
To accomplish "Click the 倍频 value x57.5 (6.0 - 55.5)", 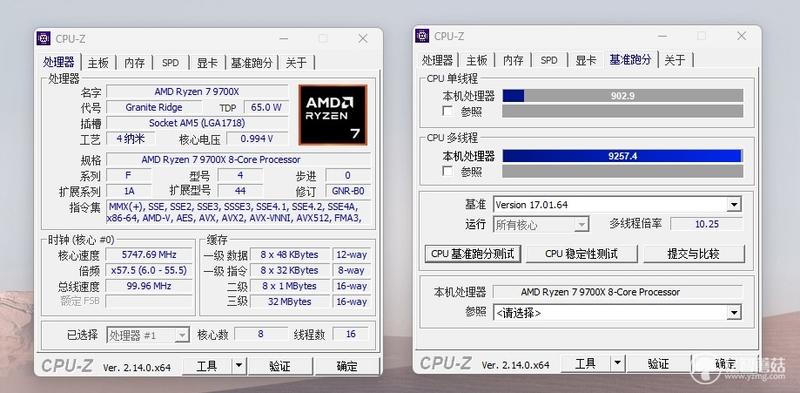I will point(149,270).
